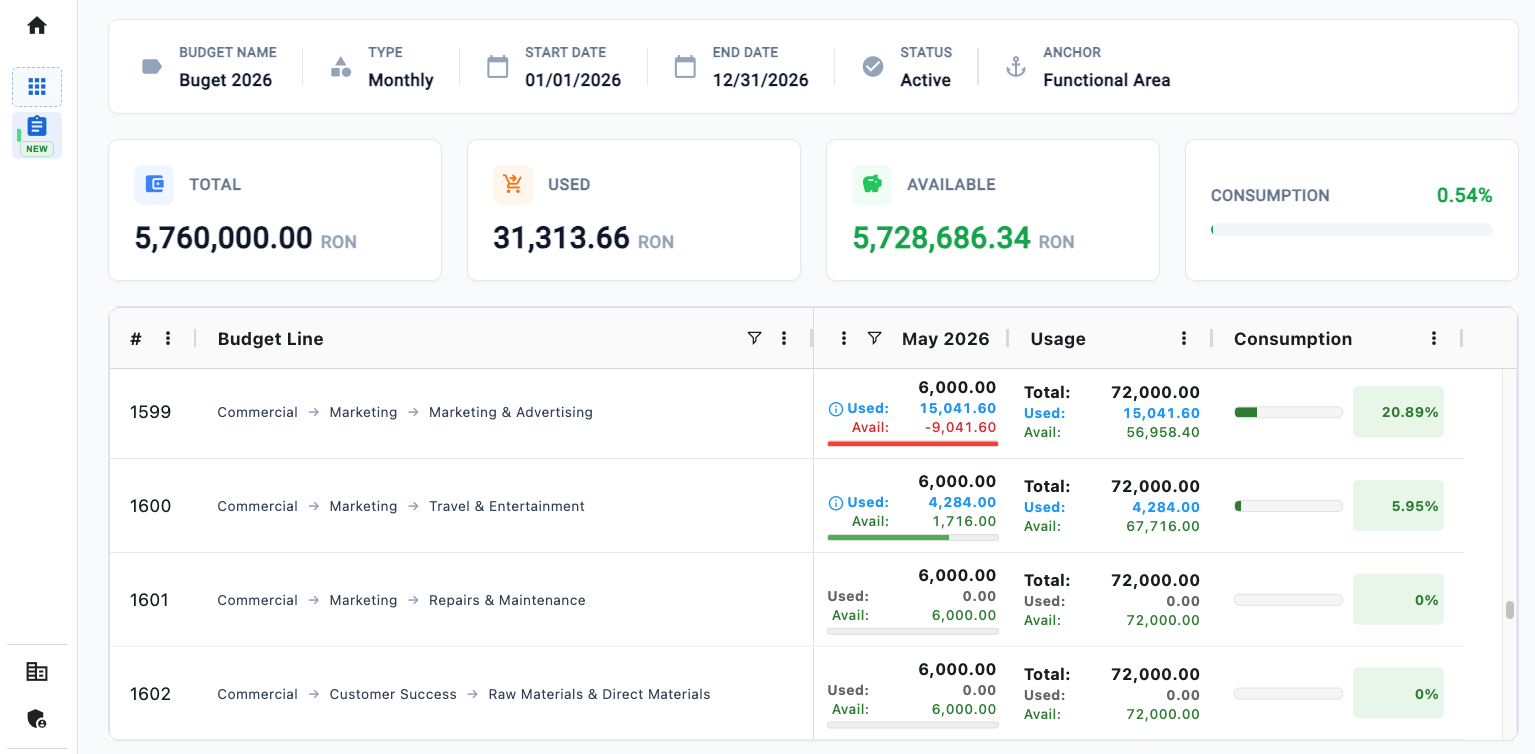
Task: Click the shield security icon in sidebar
Action: click(x=37, y=719)
